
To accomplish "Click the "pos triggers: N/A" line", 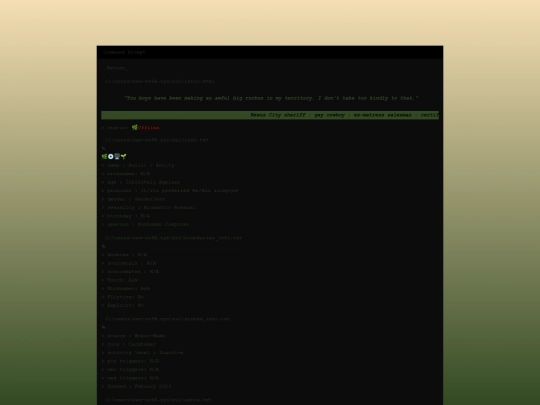I will click(x=130, y=361).
